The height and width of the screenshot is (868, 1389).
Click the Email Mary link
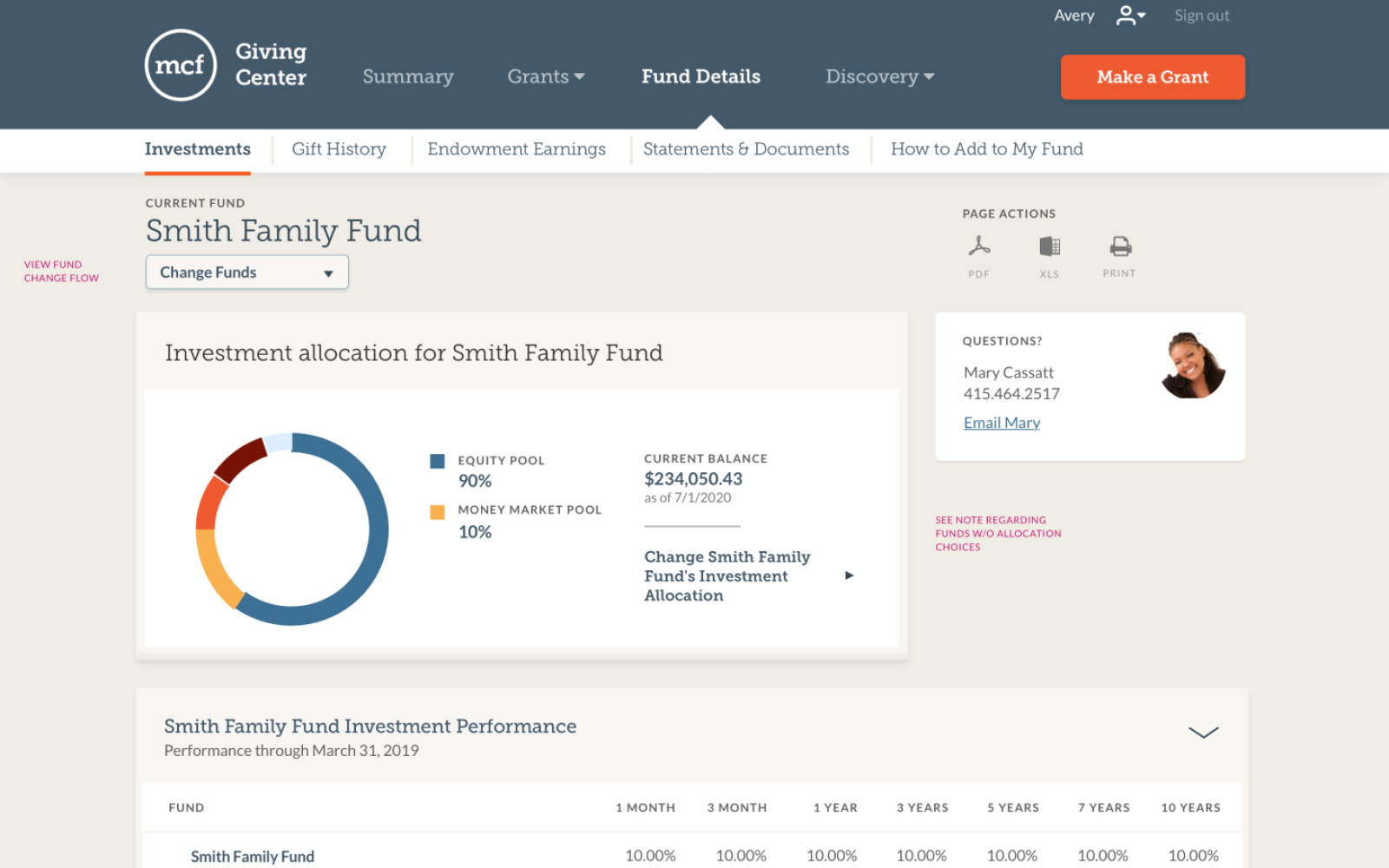click(x=1001, y=423)
